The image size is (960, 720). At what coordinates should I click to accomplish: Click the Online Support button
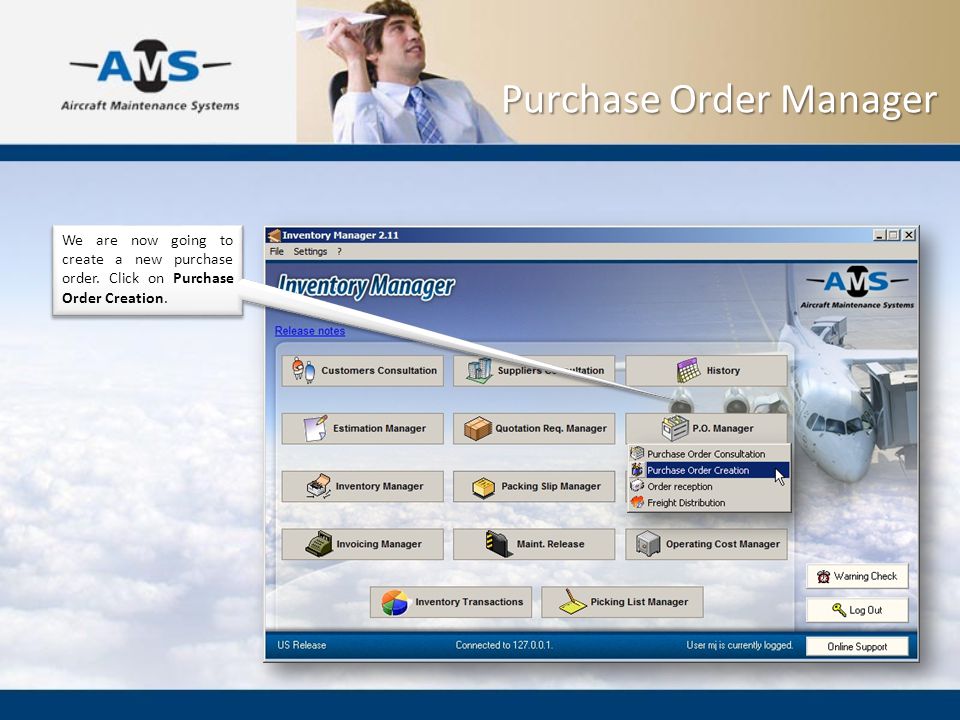857,647
